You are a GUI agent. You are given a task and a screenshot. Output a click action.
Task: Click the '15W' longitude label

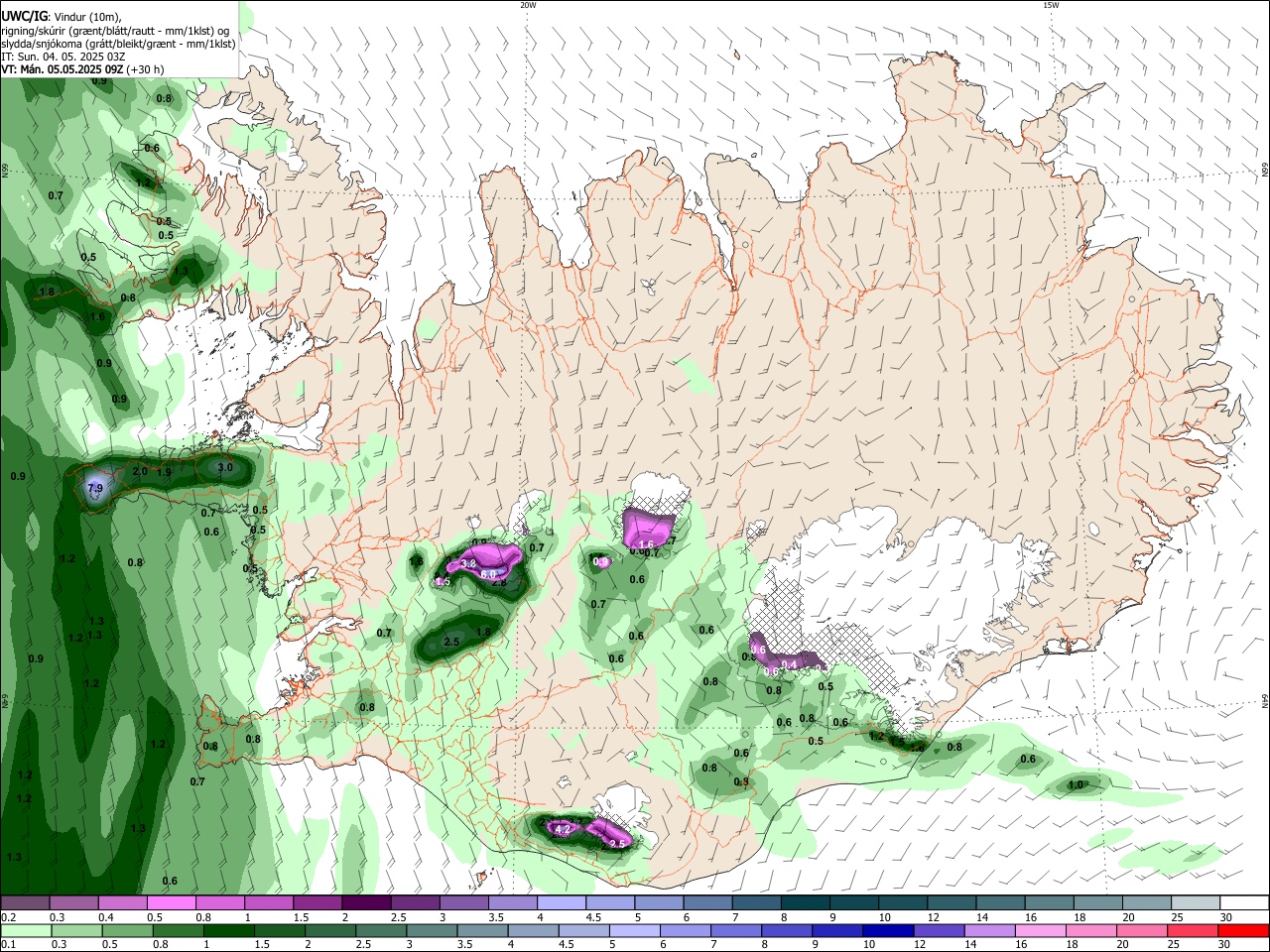tap(1051, 5)
